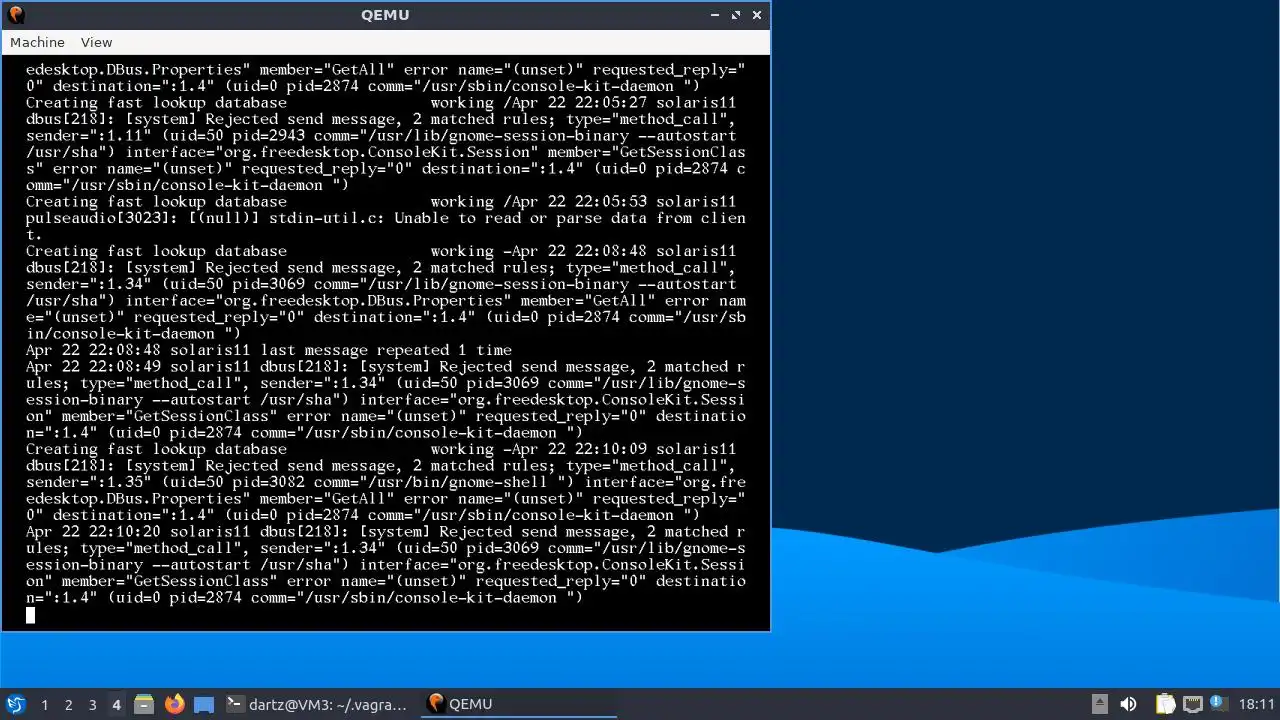Open the Machine menu in QEMU
Viewport: 1280px width, 720px height.
37,42
